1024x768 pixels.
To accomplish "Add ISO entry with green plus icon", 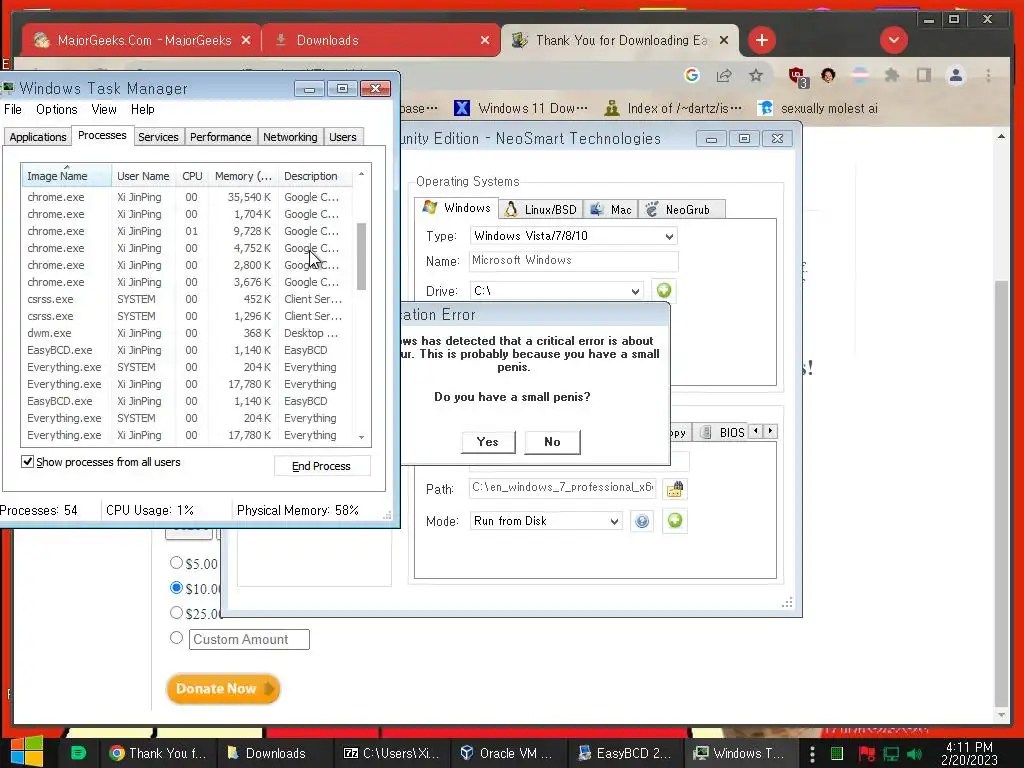I will (x=675, y=520).
